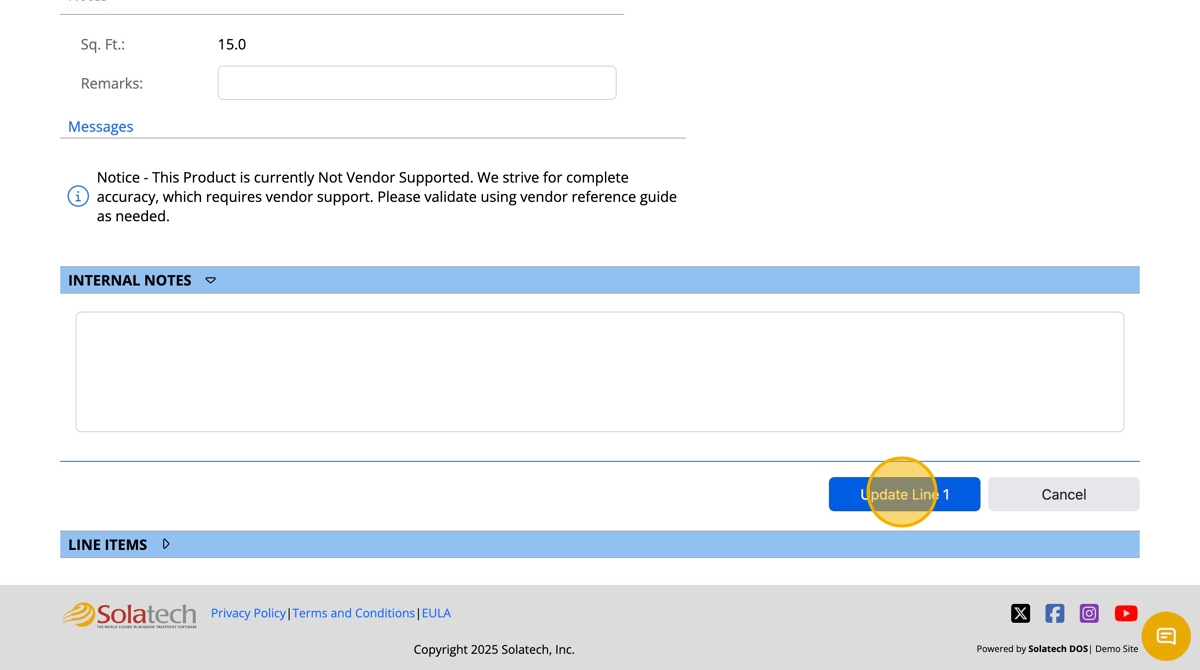Click inside the Internal Notes text area
This screenshot has height=670, width=1200.
point(600,372)
